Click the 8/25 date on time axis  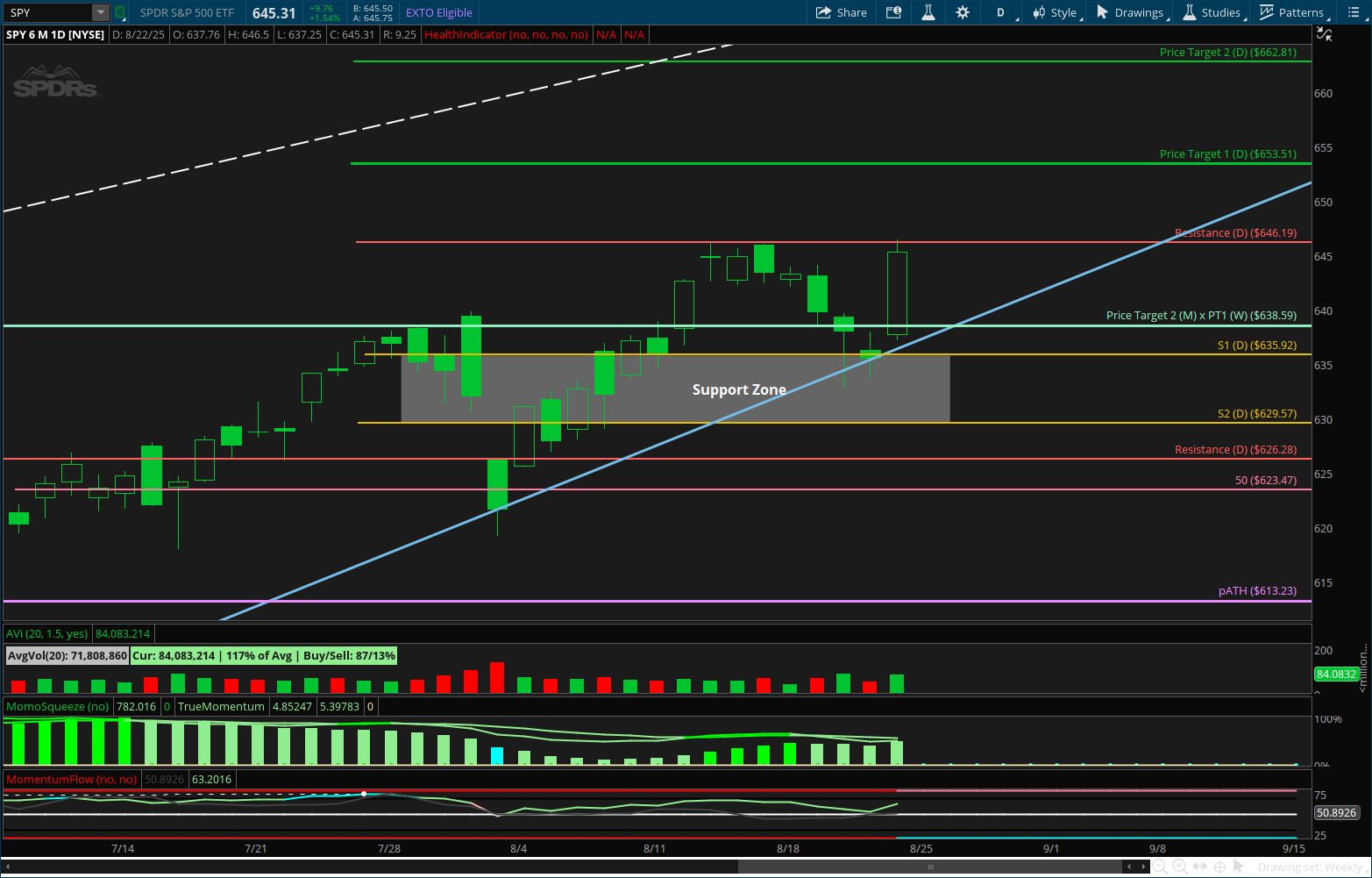(x=921, y=848)
